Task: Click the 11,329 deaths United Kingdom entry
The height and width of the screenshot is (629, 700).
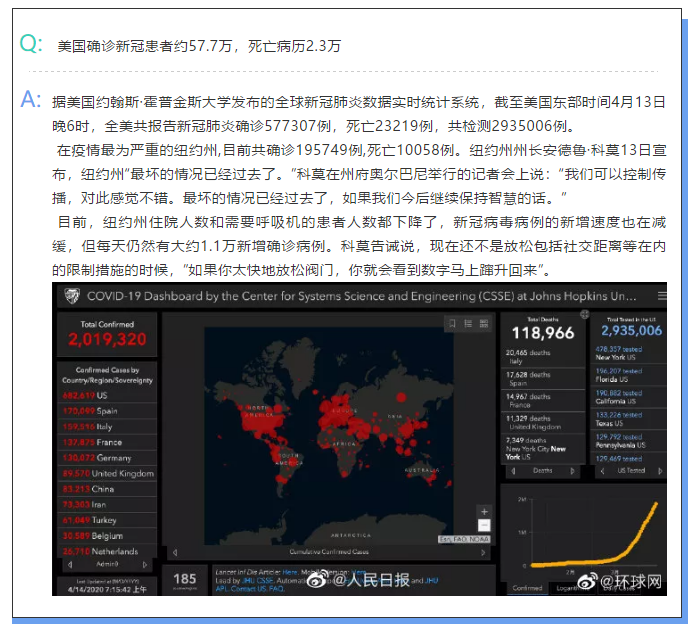Action: point(543,422)
